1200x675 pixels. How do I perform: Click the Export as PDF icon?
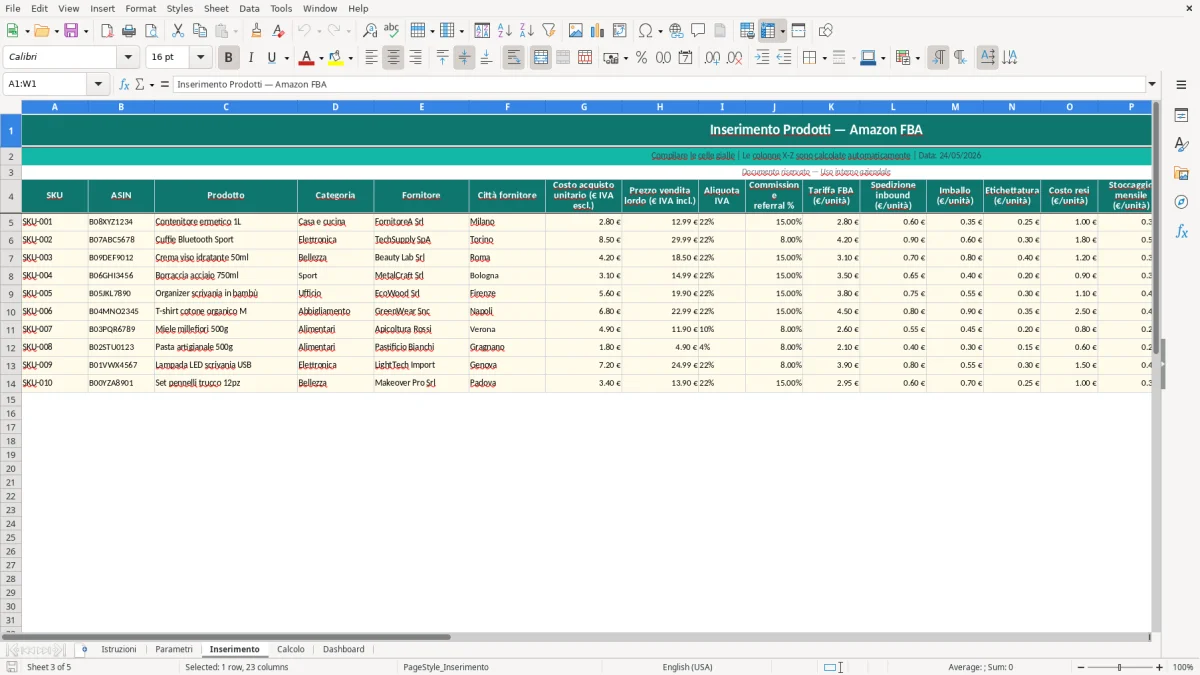coord(107,31)
